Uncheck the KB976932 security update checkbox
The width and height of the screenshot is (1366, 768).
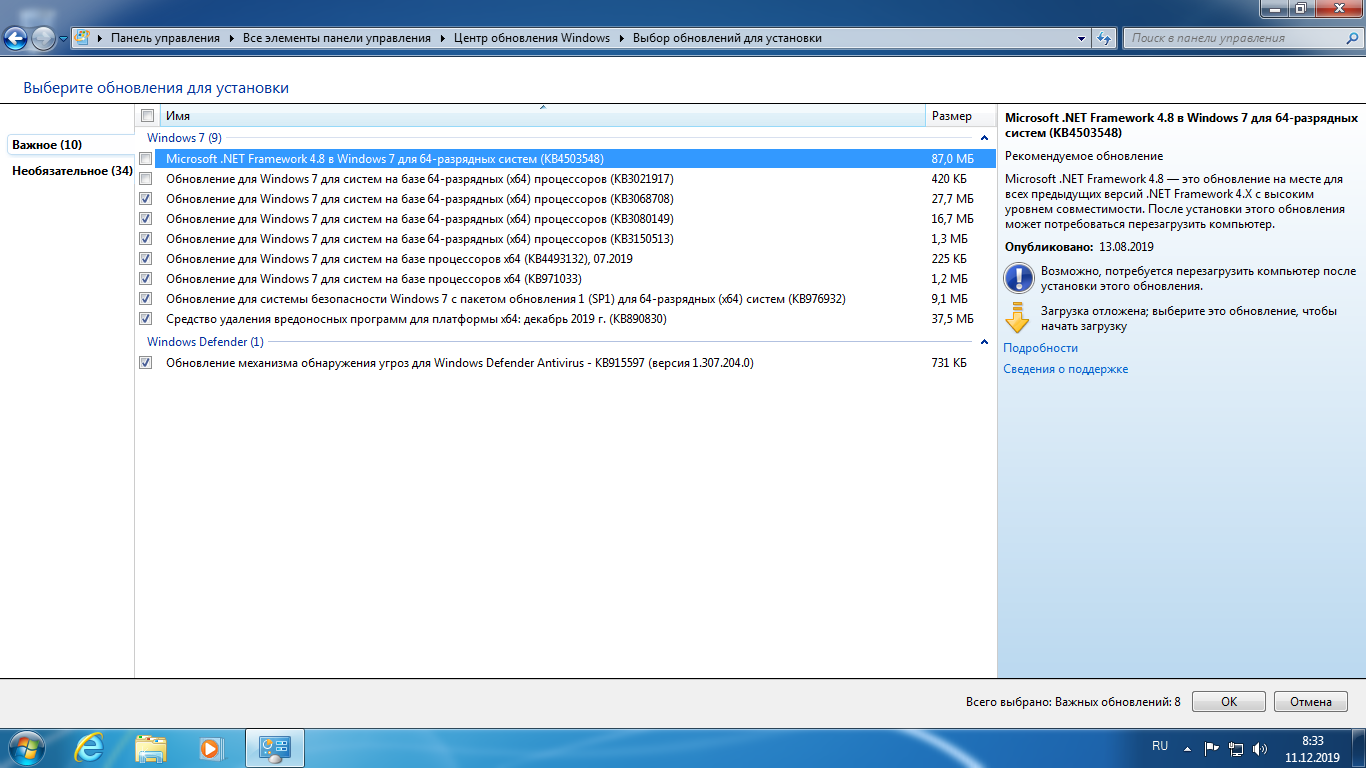146,299
